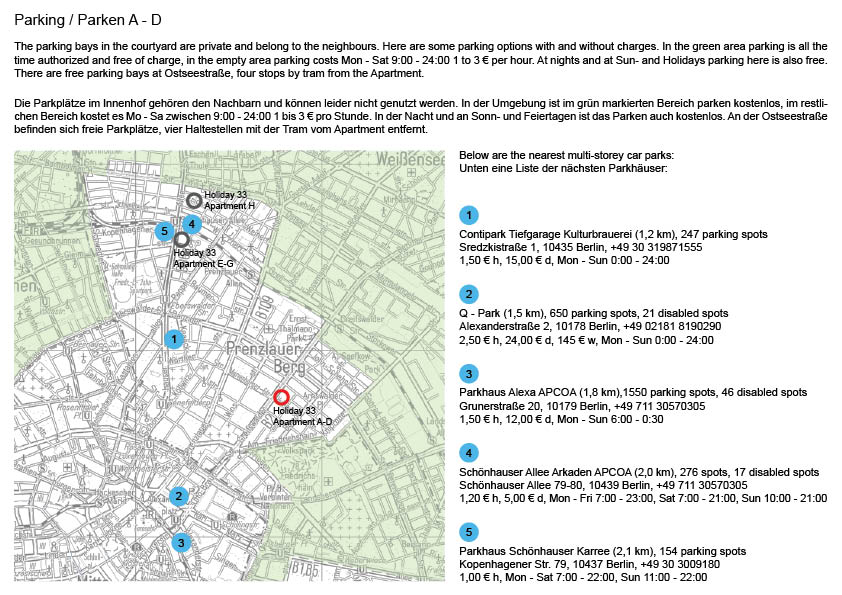Click badge 5 above Parkhaus Schönhauser Karree entry
The height and width of the screenshot is (595, 842).
(x=469, y=532)
